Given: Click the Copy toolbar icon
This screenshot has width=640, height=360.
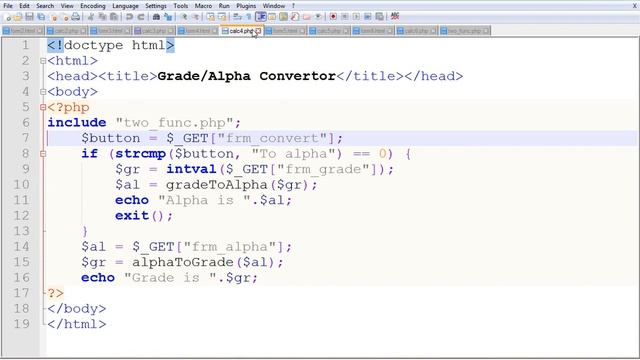Looking at the screenshot, I should point(102,17).
